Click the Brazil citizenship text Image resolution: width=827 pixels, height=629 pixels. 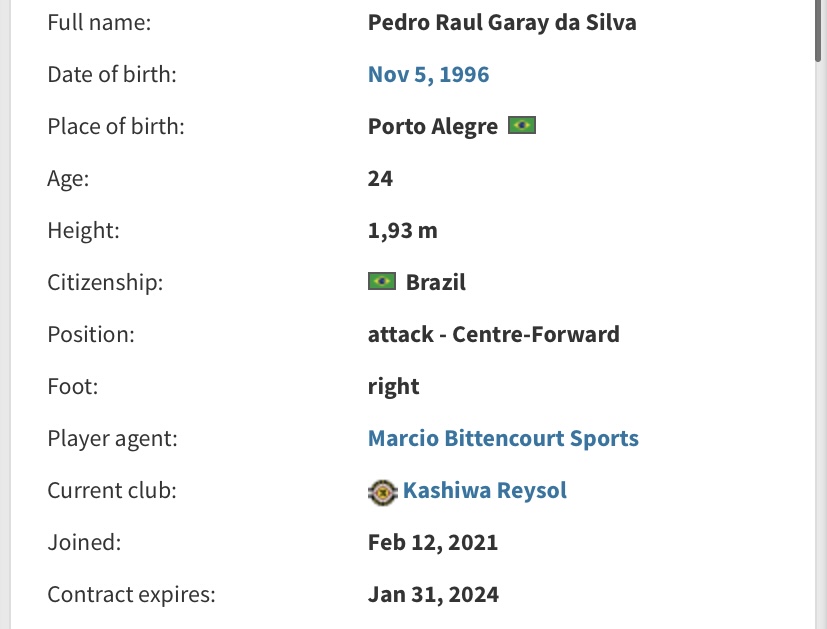point(436,282)
